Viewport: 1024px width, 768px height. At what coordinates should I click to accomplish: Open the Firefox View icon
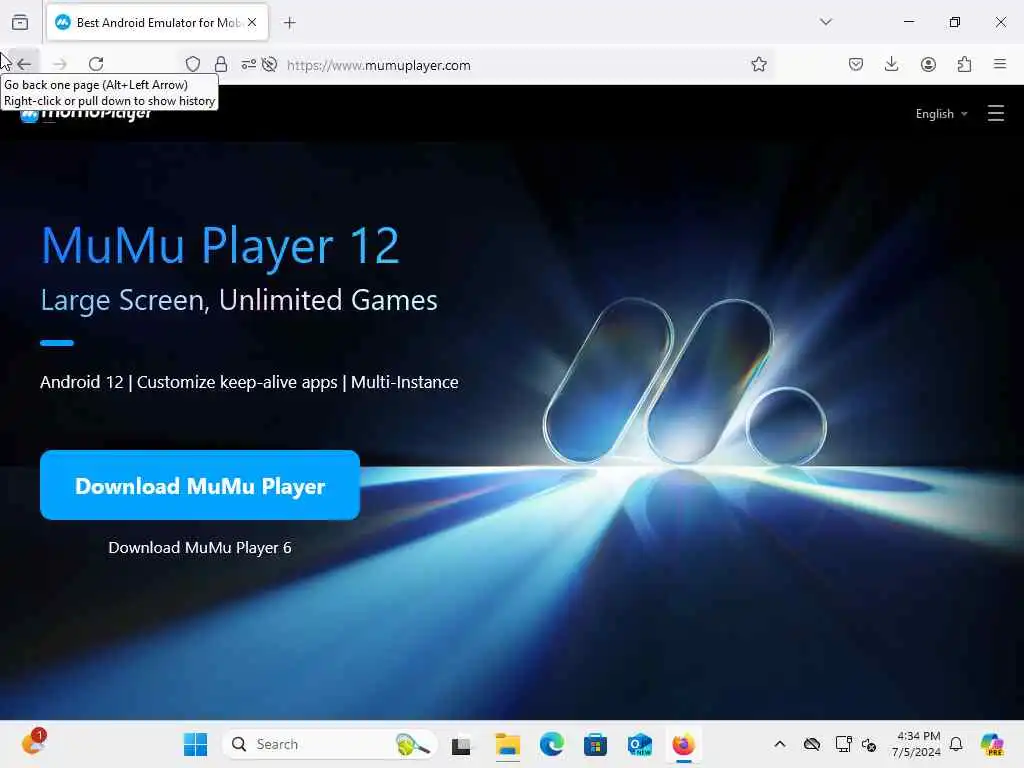(20, 22)
